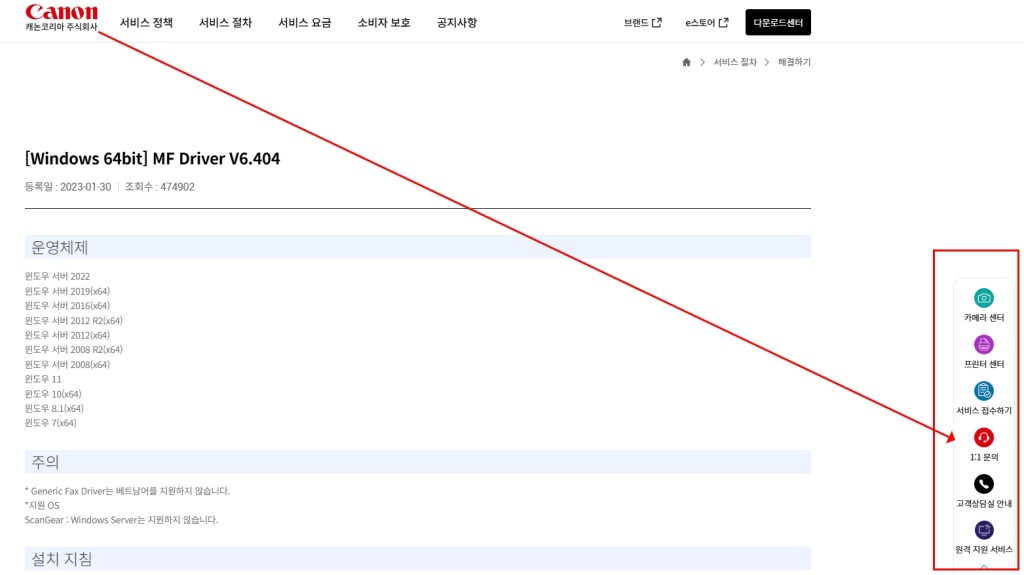
Task: Open the 원격 지원 서비스 icon
Action: (984, 530)
